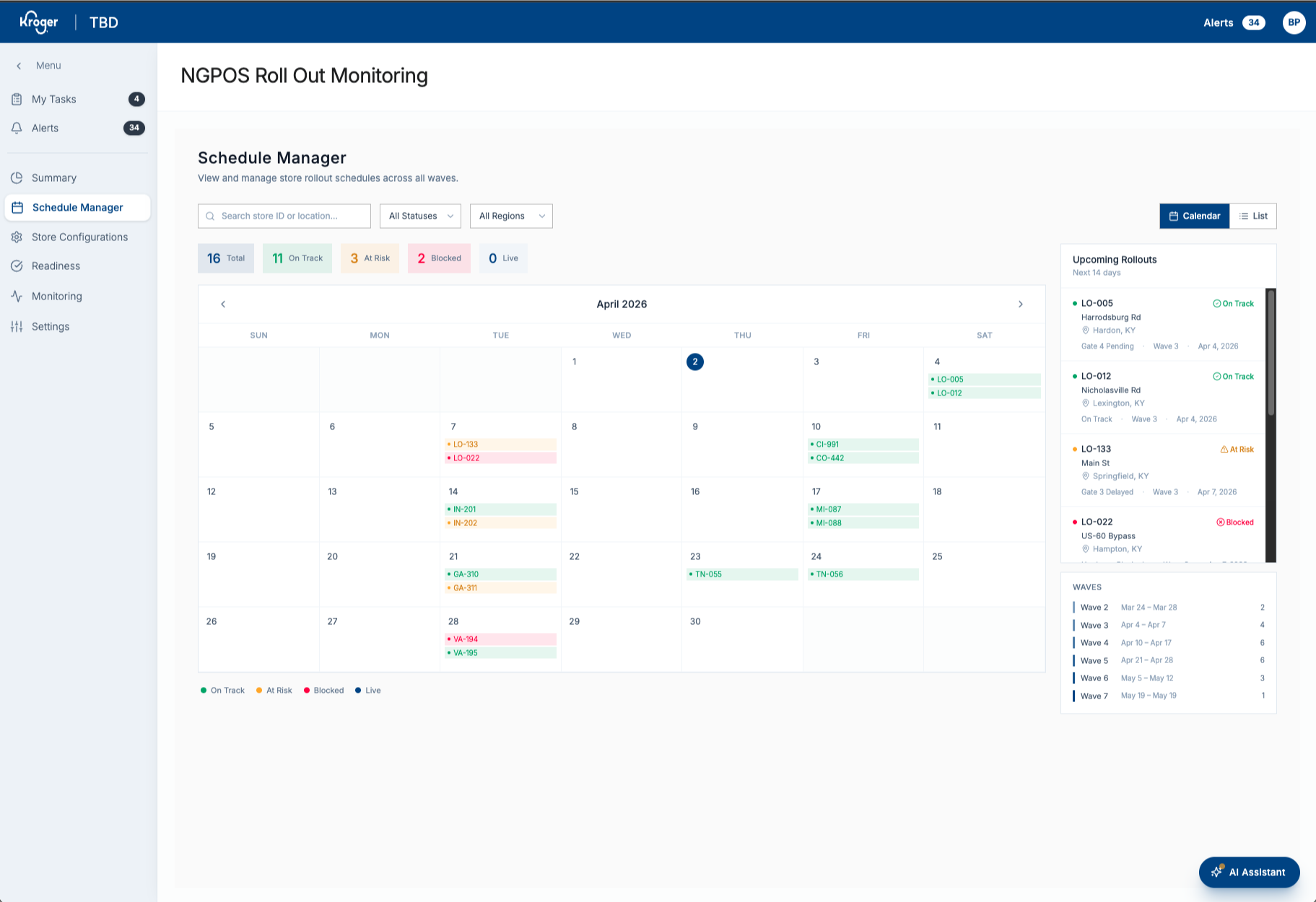Select Calendar view toggle
Screen dimensions: 1316x902
(x=1195, y=216)
